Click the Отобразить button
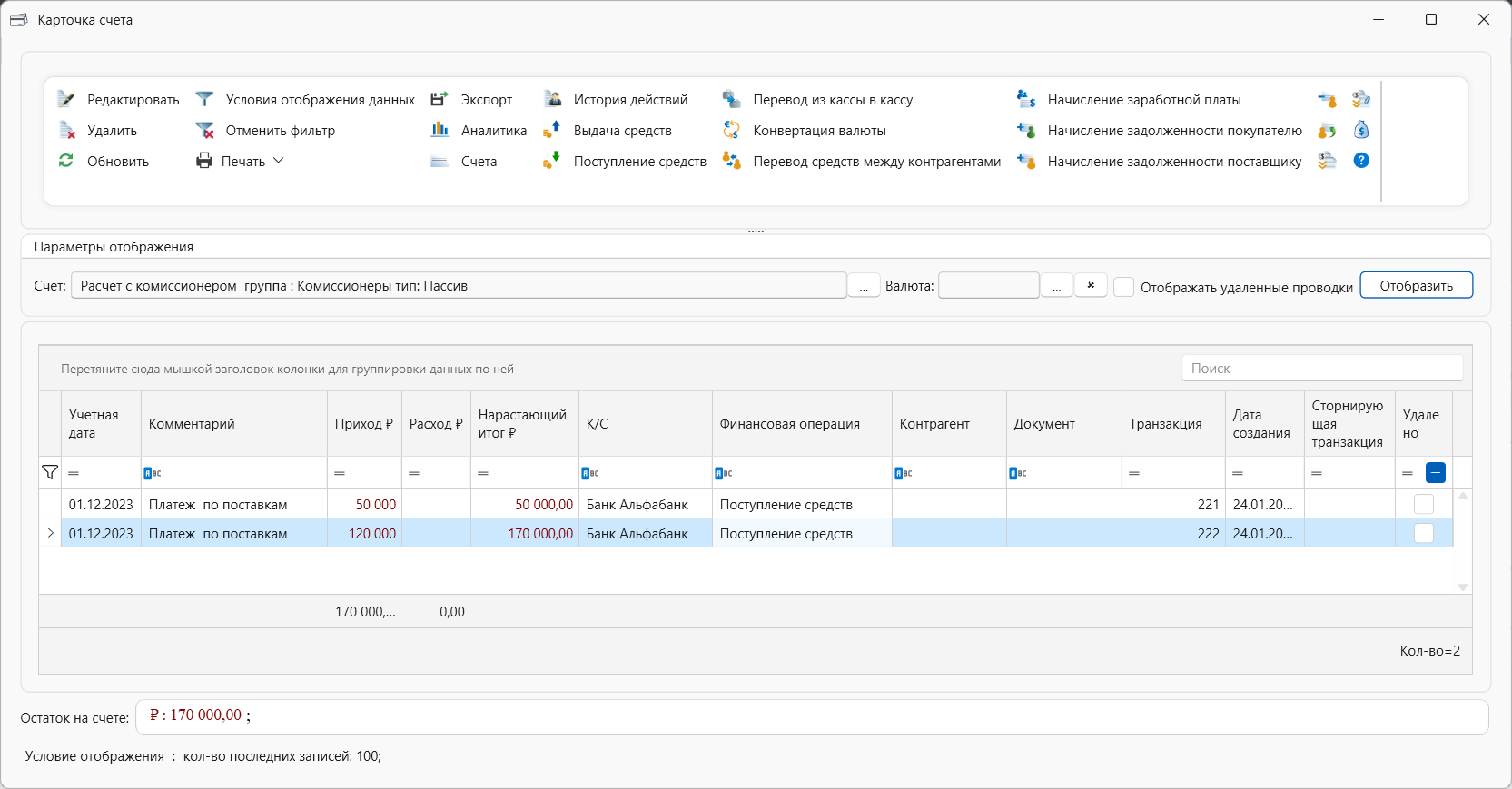The width and height of the screenshot is (1512, 789). [1416, 285]
